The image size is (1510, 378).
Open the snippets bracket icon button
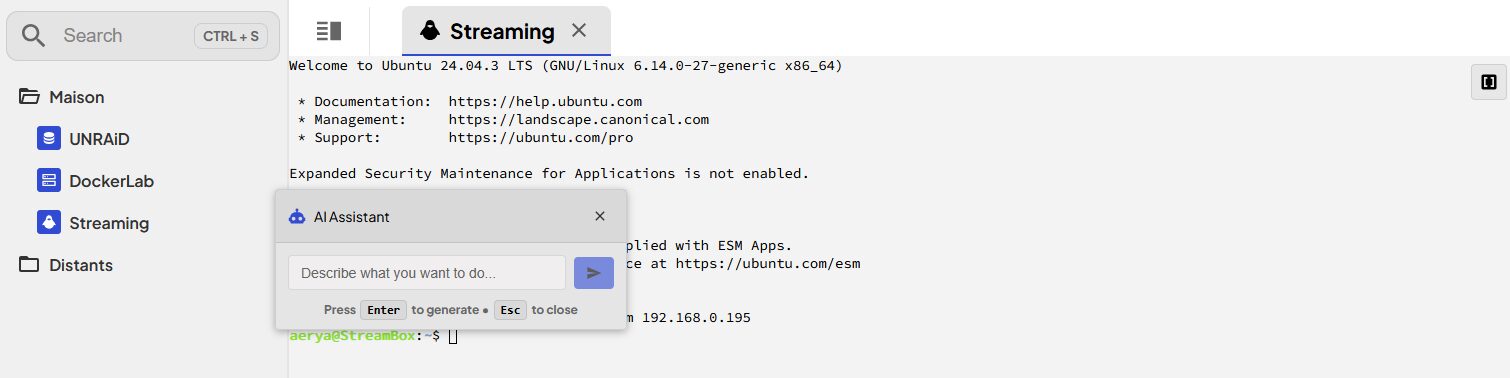point(1488,82)
